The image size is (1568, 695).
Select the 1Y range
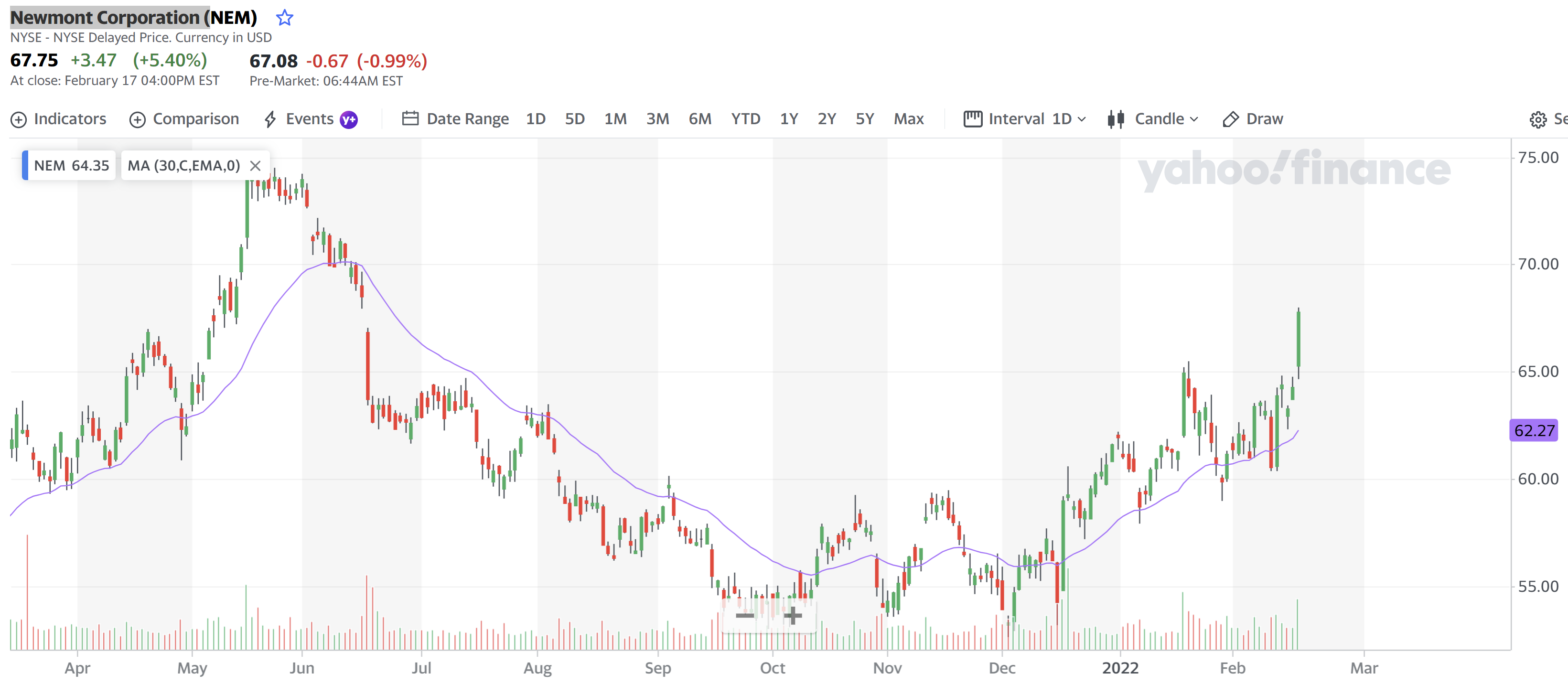(789, 118)
